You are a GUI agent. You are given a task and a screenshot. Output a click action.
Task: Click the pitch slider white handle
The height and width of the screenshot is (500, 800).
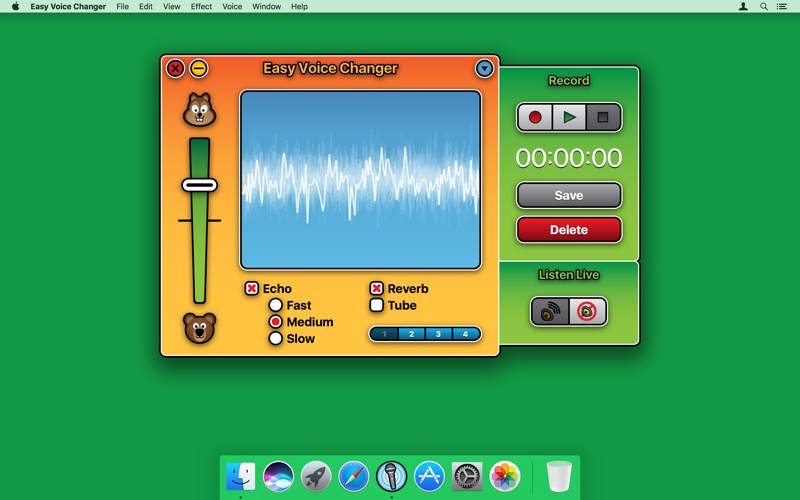tap(199, 185)
